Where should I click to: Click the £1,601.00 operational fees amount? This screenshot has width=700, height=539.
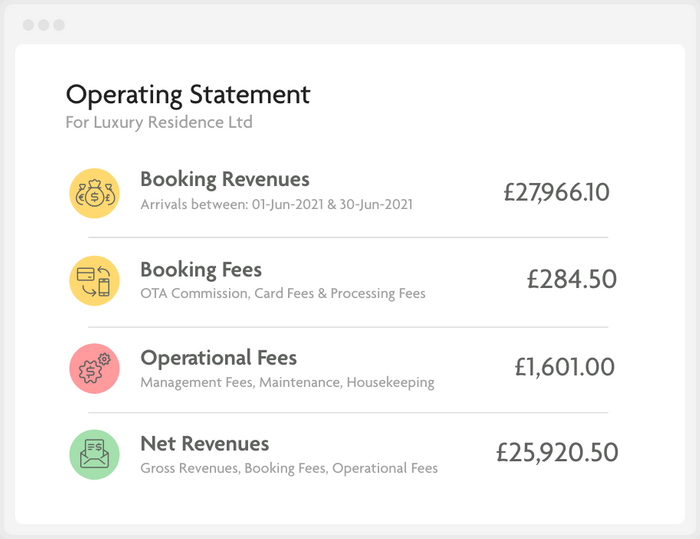(564, 367)
